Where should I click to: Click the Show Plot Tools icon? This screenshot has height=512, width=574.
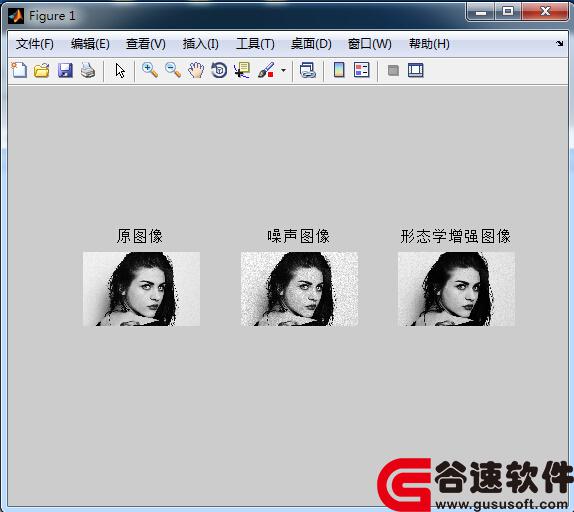416,70
